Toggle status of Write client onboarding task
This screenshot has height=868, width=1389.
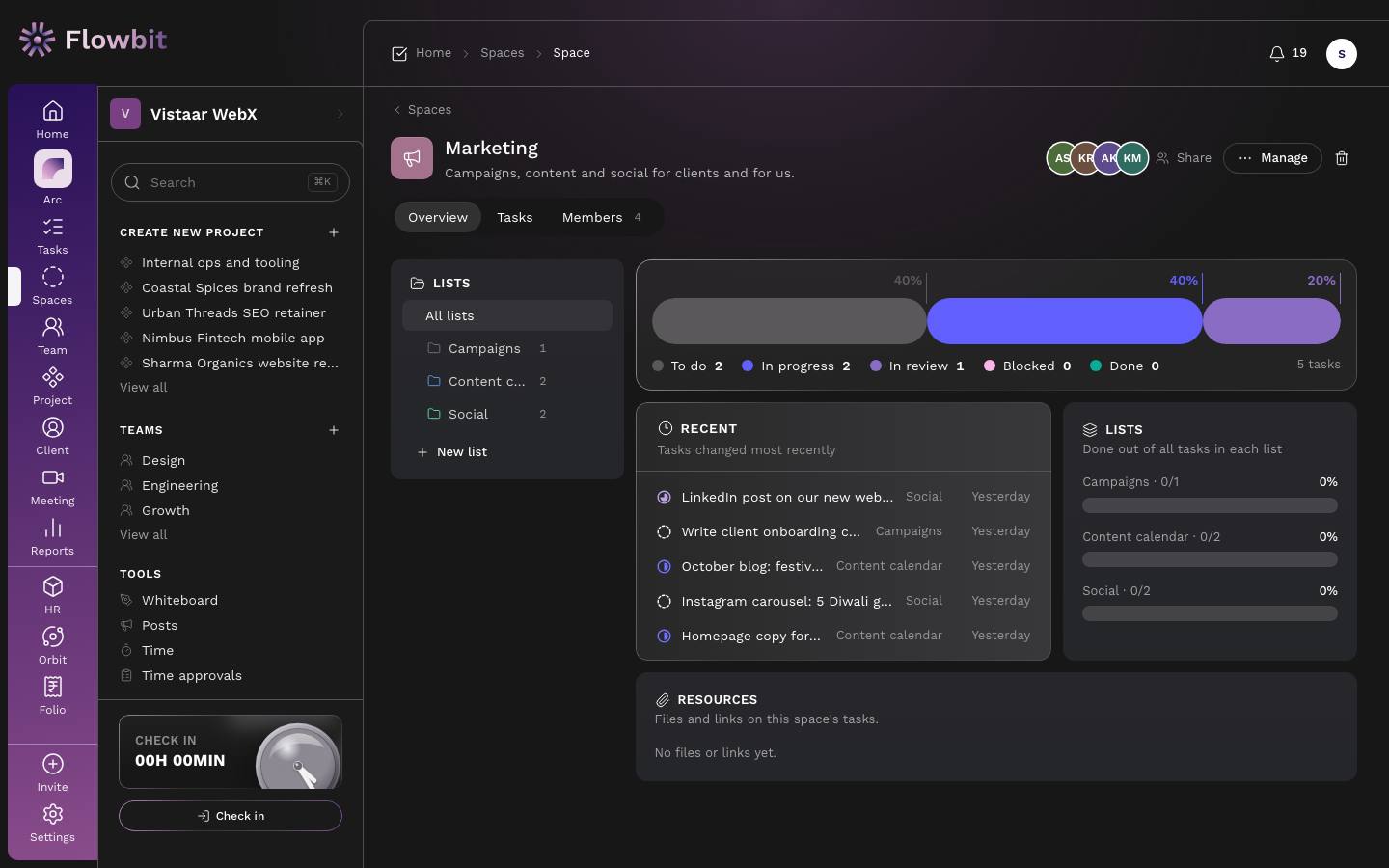[664, 532]
